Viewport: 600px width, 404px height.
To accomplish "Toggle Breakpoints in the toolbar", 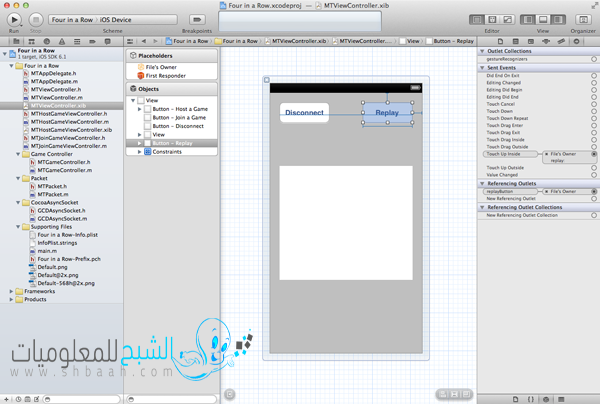I will click(x=197, y=20).
